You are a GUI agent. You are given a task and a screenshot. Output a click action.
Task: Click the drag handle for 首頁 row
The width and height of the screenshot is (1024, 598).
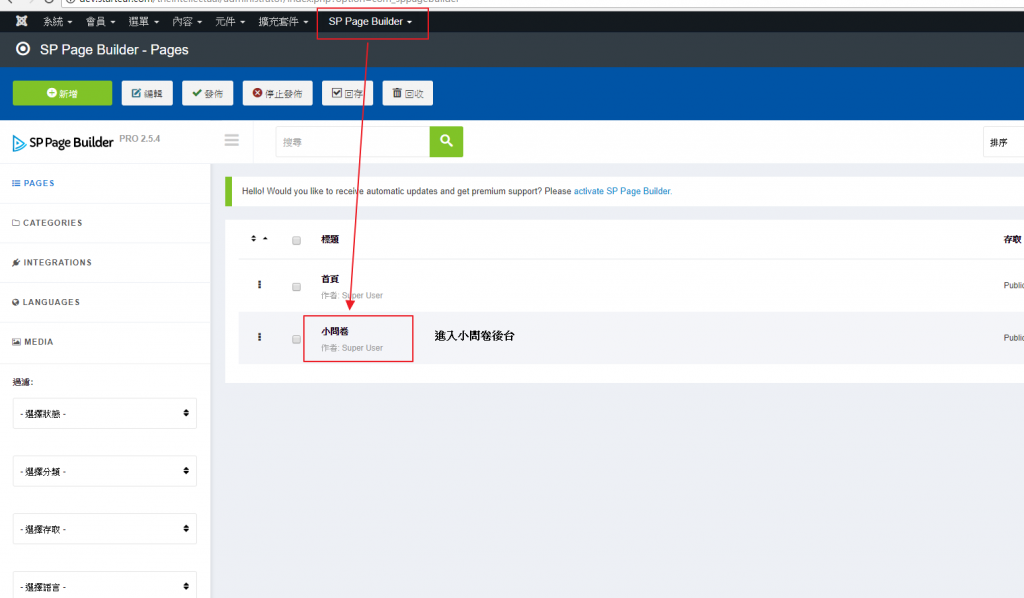click(259, 285)
